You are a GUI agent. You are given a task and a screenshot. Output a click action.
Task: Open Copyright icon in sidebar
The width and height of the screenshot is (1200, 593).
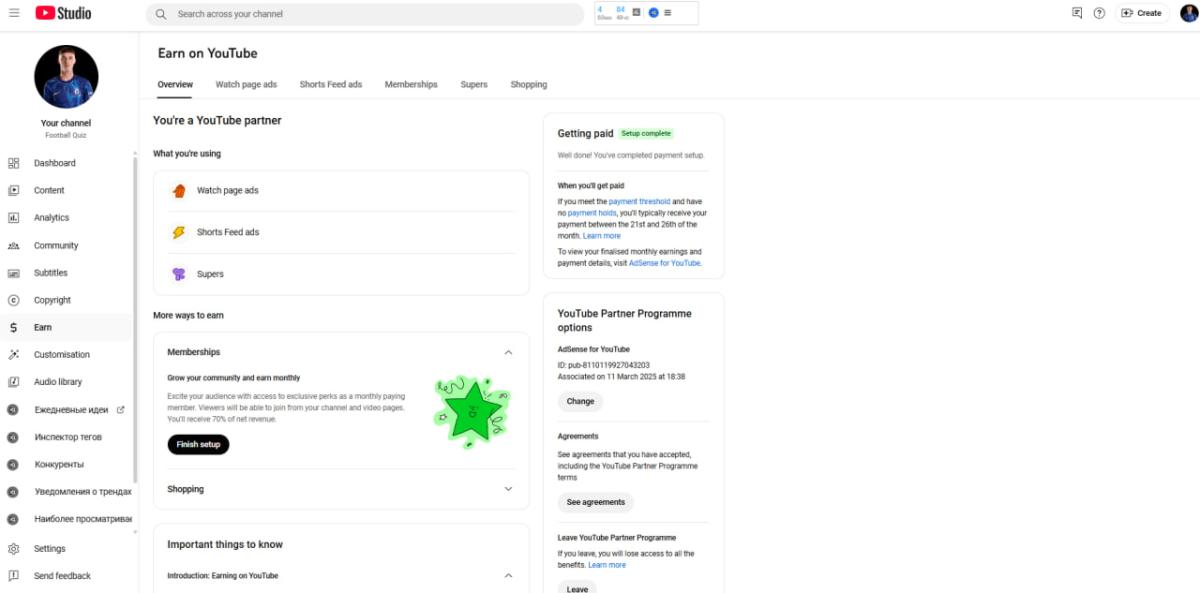pos(14,300)
